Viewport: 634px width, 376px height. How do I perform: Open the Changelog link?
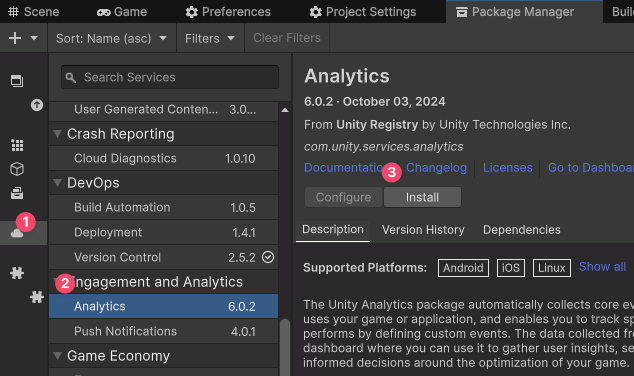click(436, 167)
